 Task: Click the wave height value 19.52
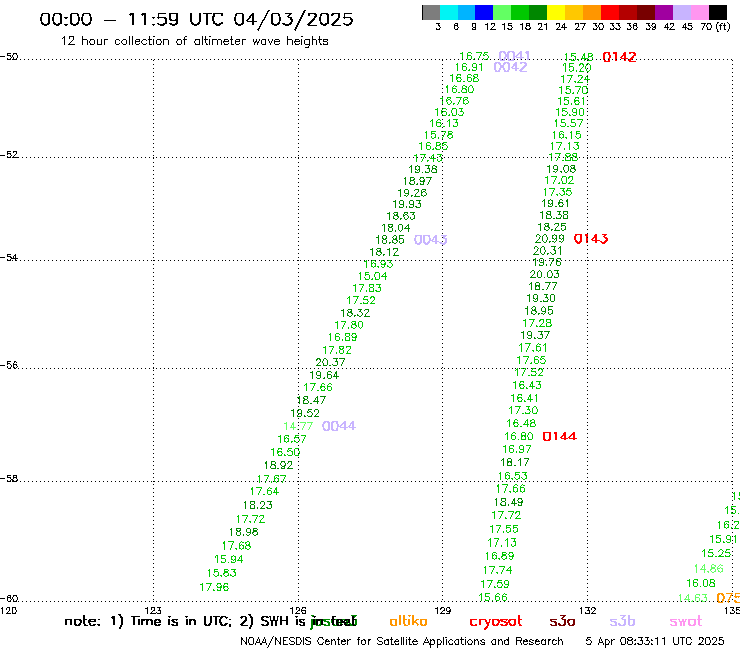click(305, 413)
